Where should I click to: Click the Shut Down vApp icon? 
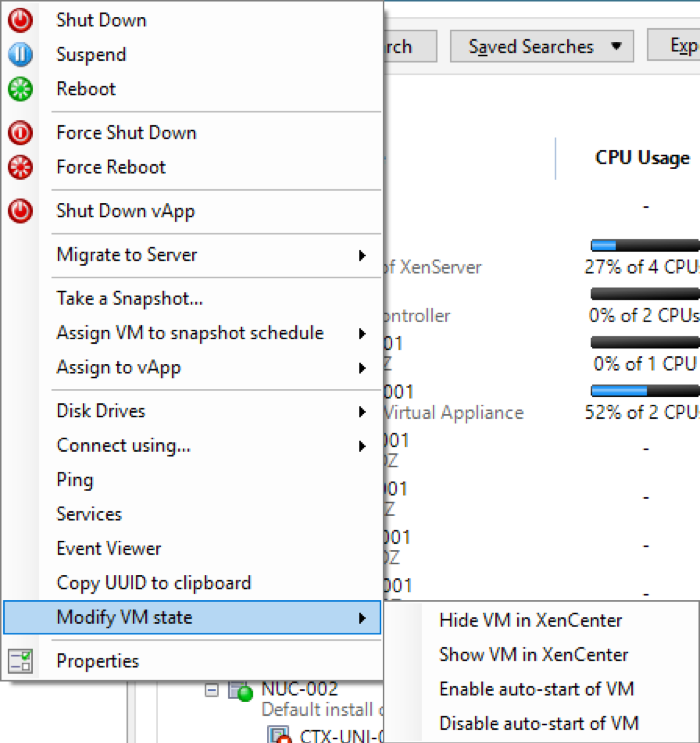click(x=20, y=211)
